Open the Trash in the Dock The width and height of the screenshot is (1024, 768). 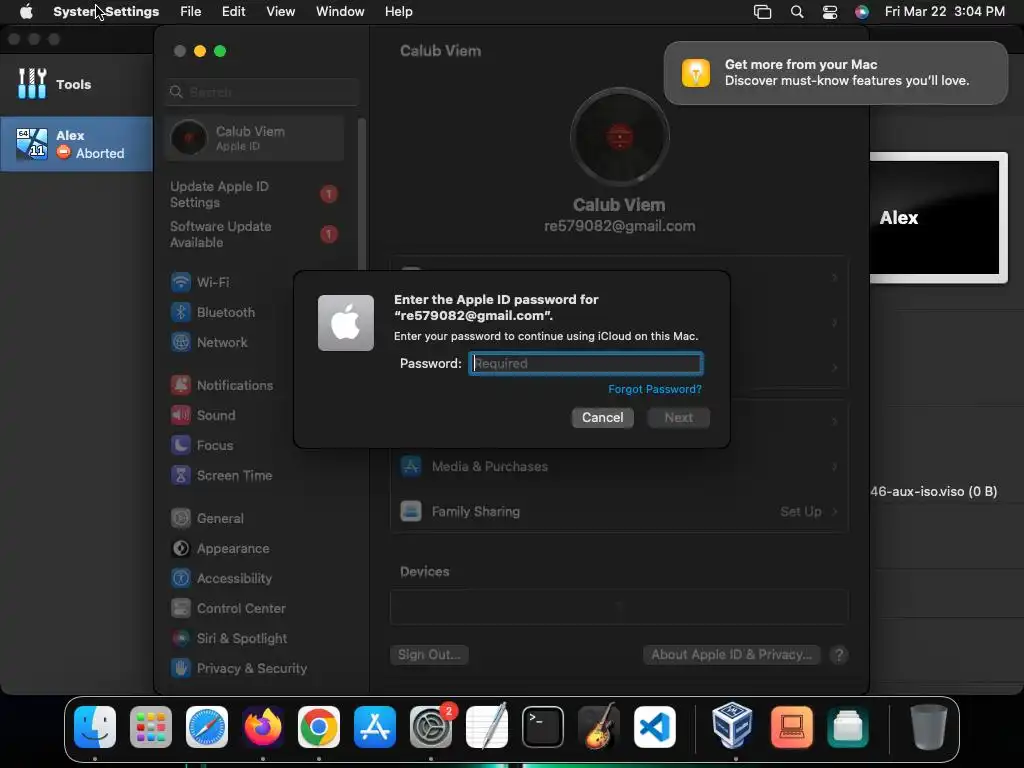coord(929,727)
